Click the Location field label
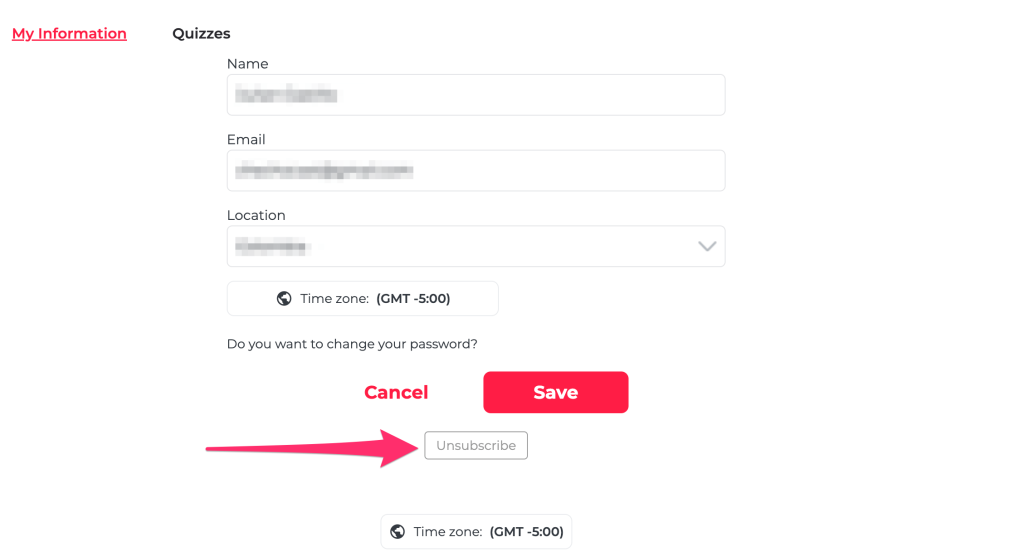 coord(256,216)
